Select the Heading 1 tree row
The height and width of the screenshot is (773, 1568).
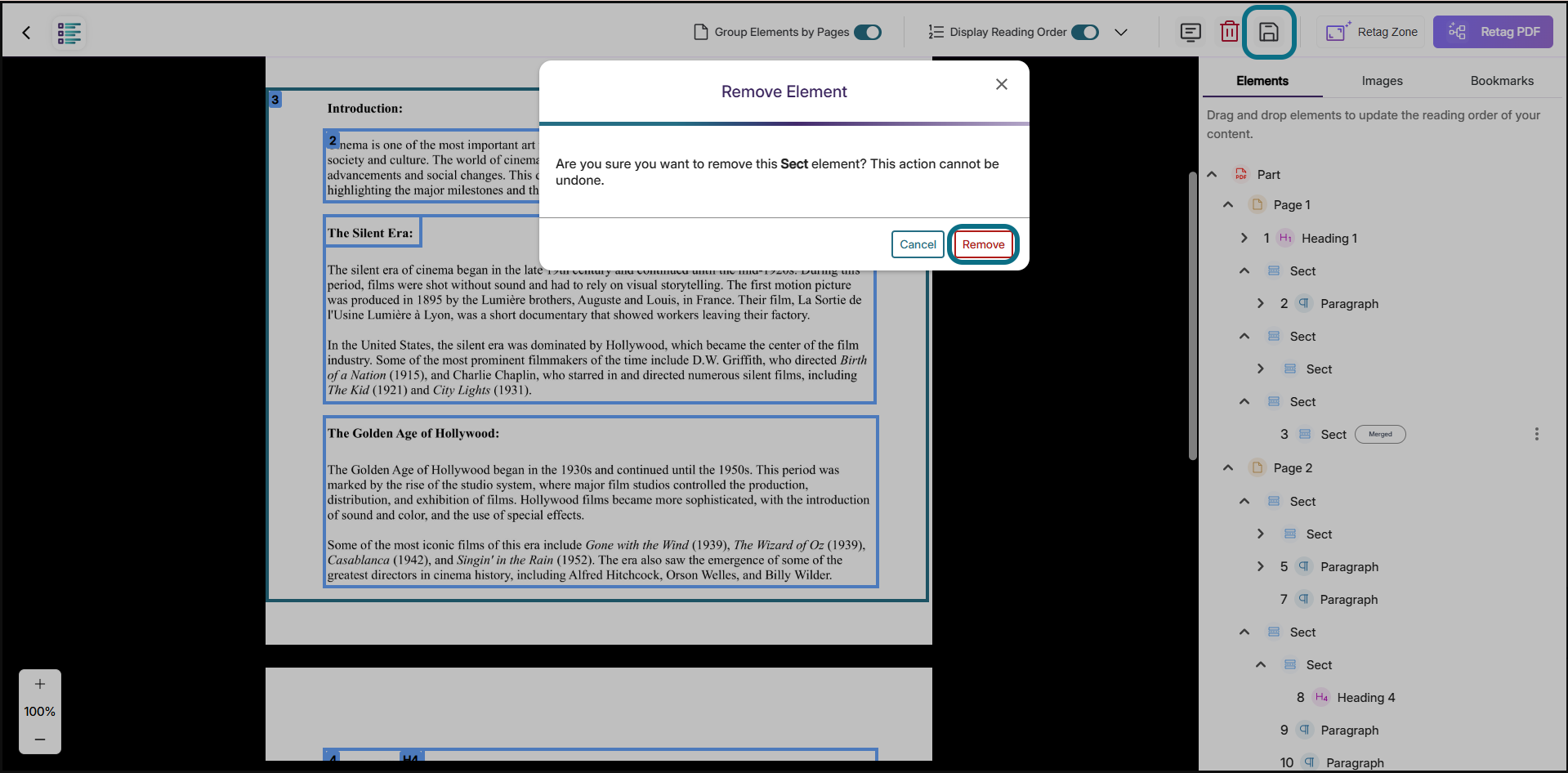point(1381,238)
